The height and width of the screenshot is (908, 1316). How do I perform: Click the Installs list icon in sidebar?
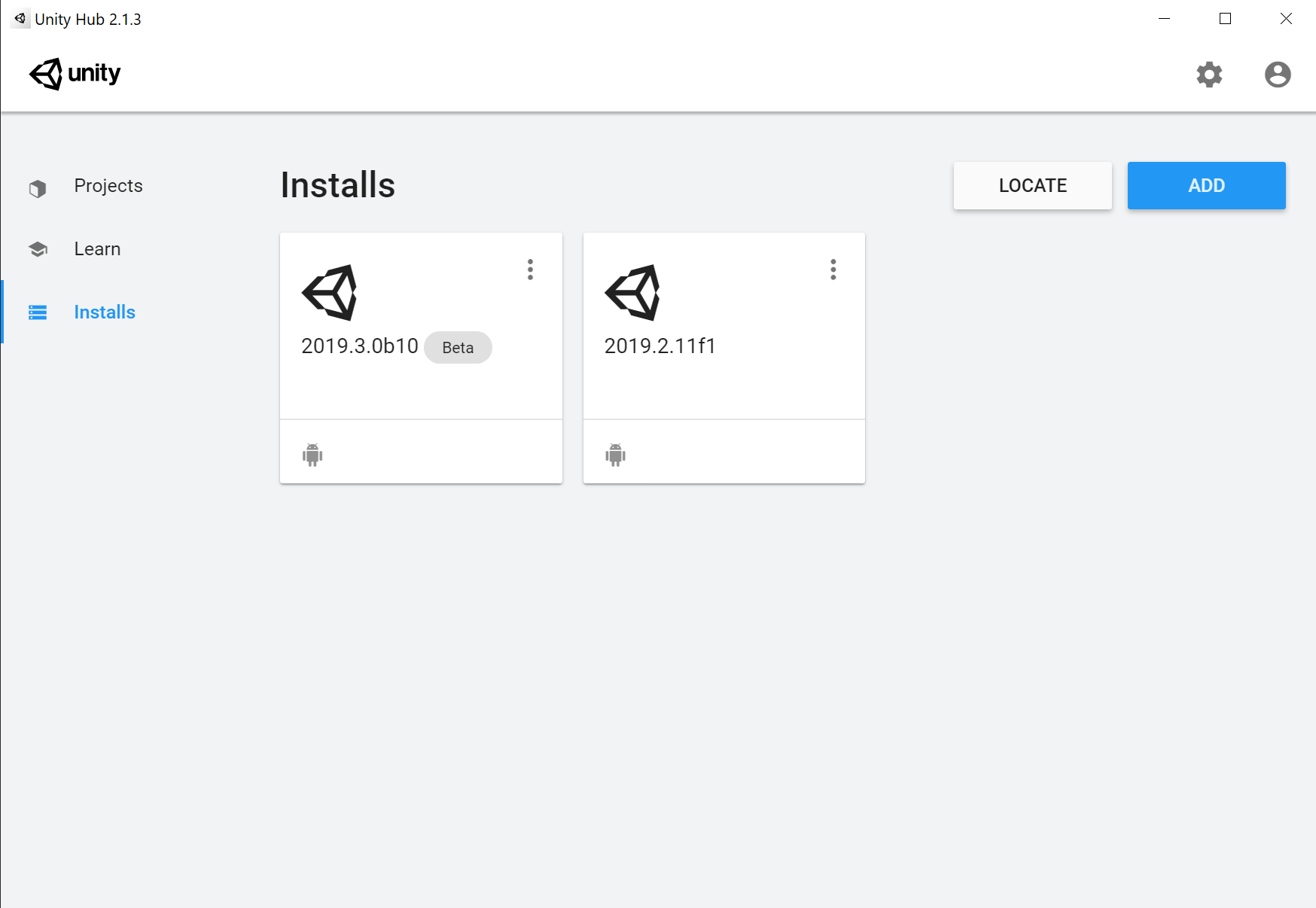tap(38, 312)
